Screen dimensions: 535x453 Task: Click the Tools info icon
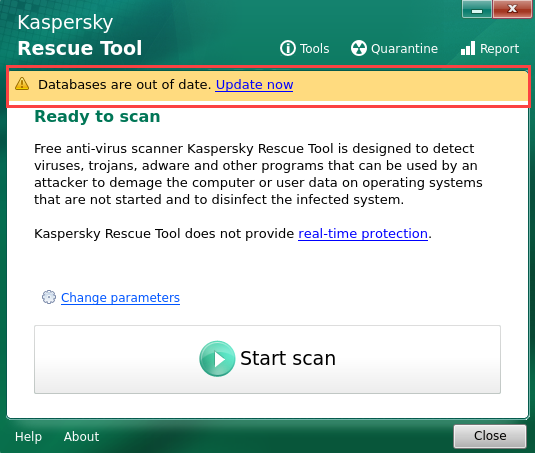coord(288,48)
